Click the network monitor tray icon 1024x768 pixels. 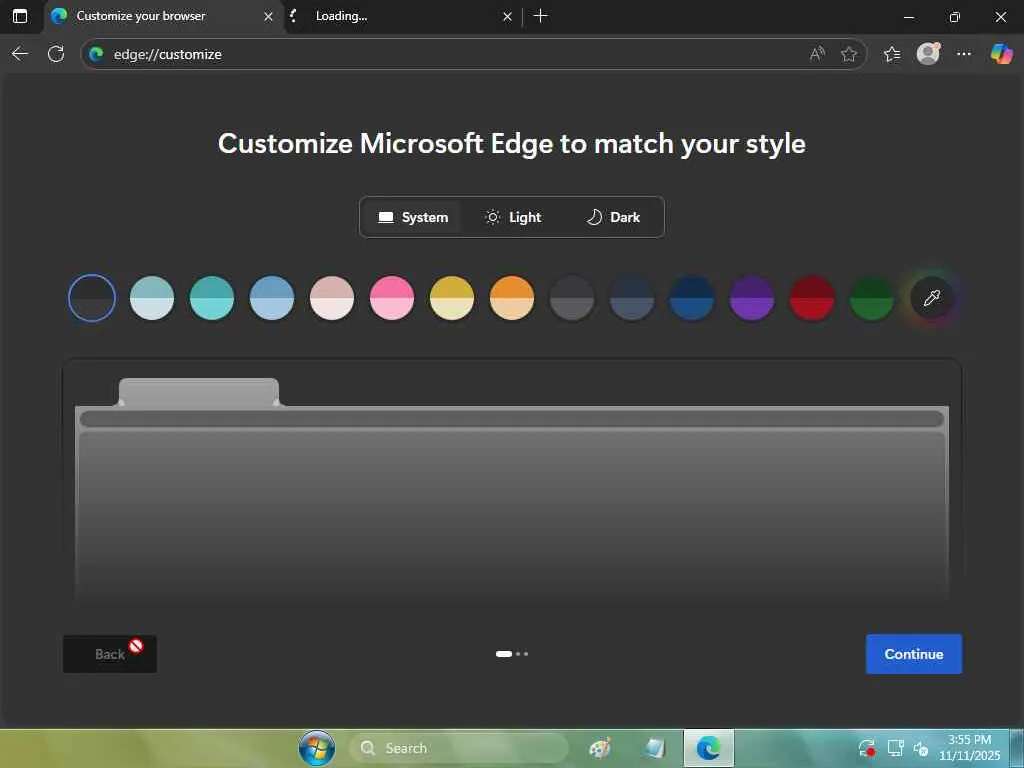click(x=895, y=748)
